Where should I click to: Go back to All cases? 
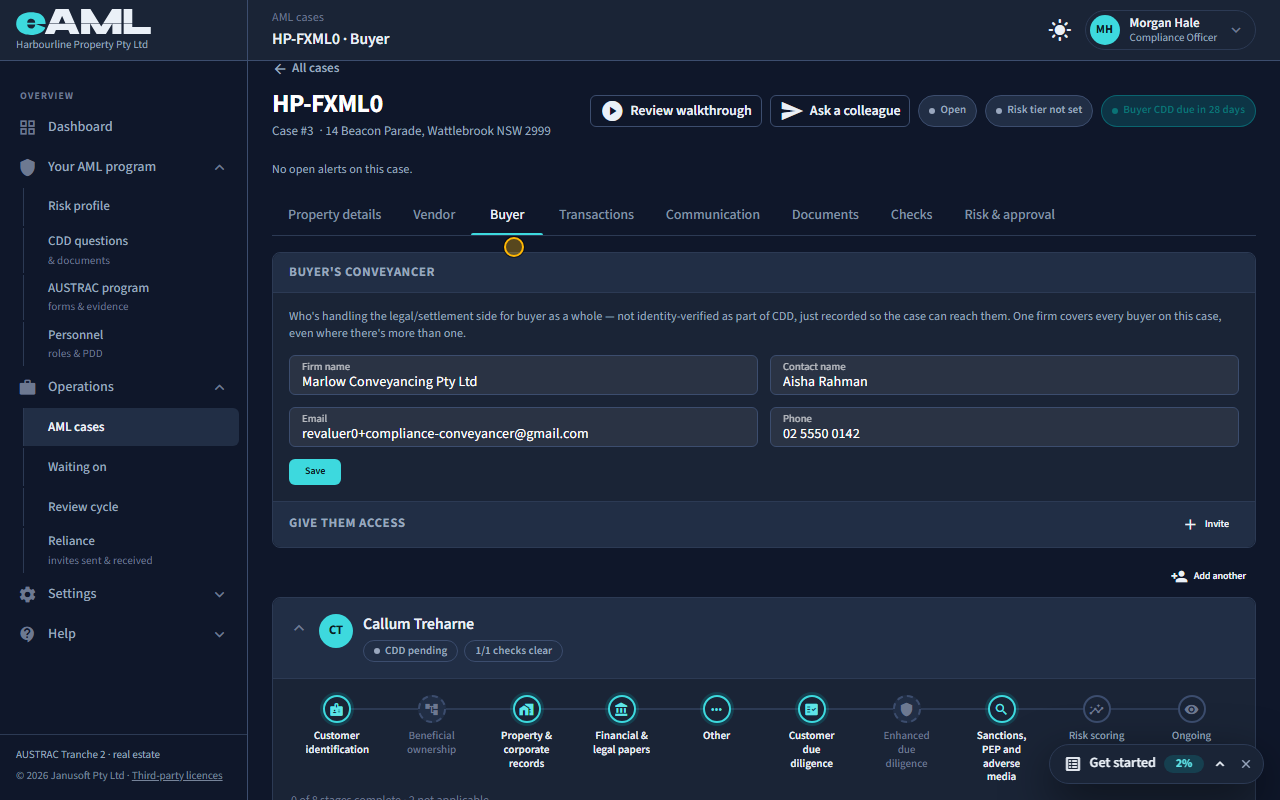306,68
